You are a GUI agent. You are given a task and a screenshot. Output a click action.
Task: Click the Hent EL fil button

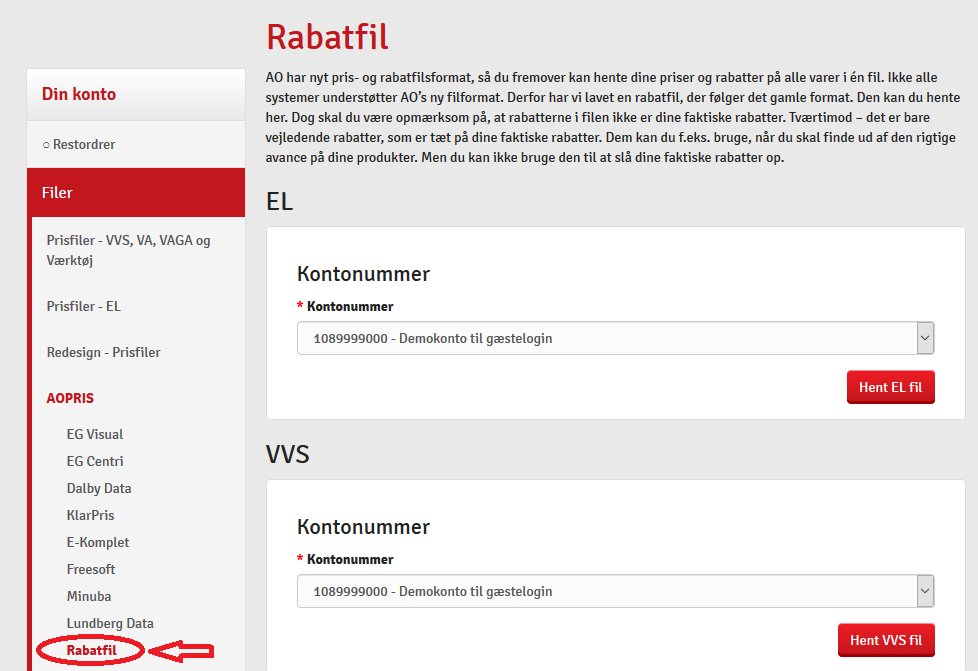[x=891, y=387]
